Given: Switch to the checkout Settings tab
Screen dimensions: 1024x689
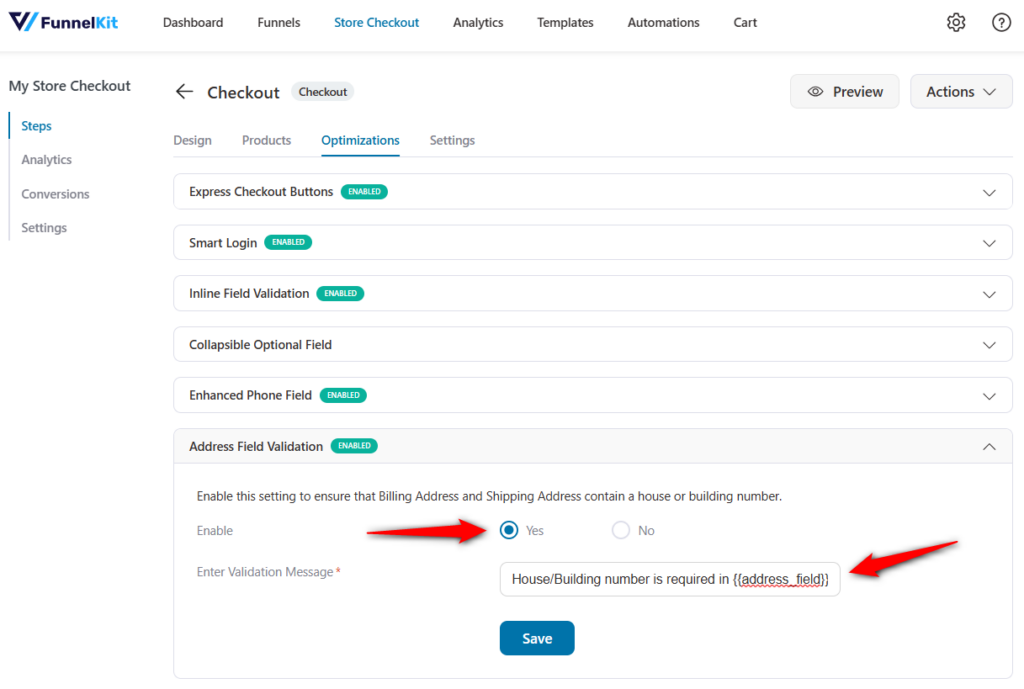Looking at the screenshot, I should (452, 140).
